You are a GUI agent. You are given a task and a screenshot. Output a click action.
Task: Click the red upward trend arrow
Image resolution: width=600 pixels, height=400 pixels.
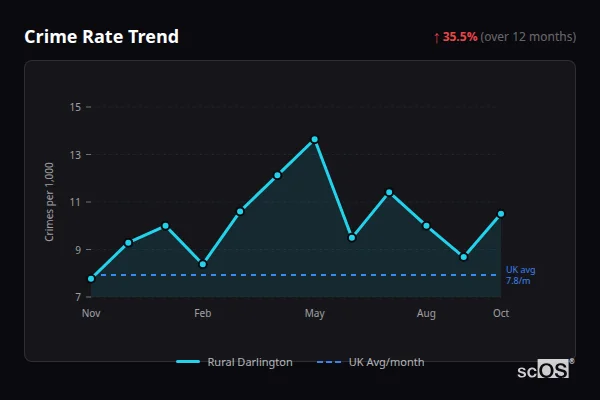click(436, 37)
